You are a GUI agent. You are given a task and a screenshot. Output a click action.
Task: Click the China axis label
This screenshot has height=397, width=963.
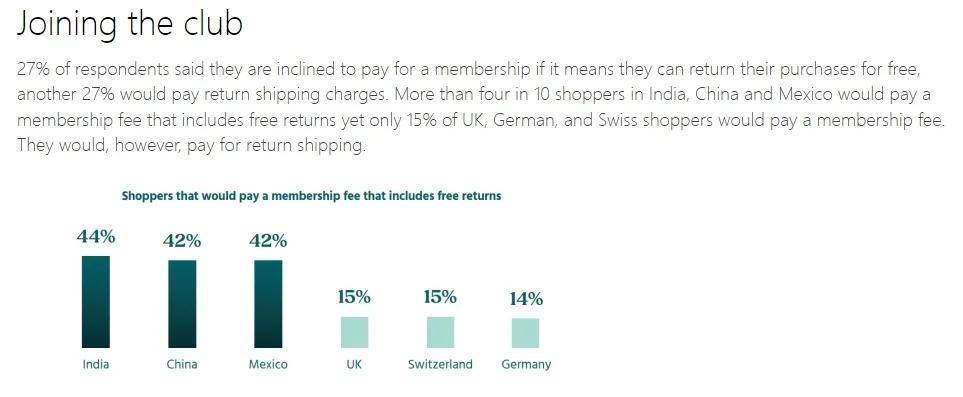tap(182, 364)
